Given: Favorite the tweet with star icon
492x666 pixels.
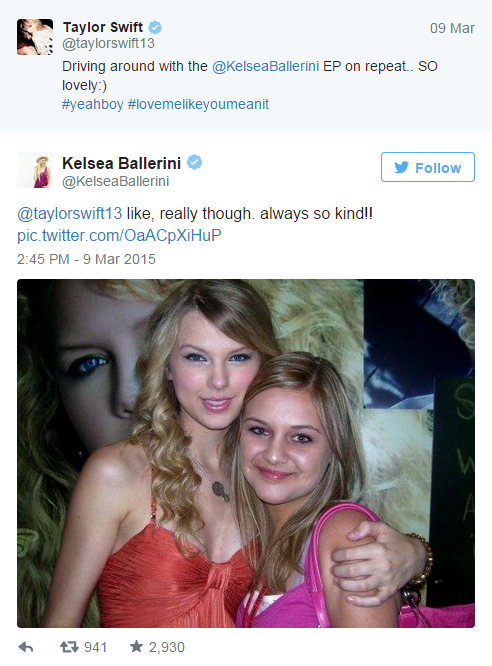Looking at the screenshot, I should click(136, 646).
